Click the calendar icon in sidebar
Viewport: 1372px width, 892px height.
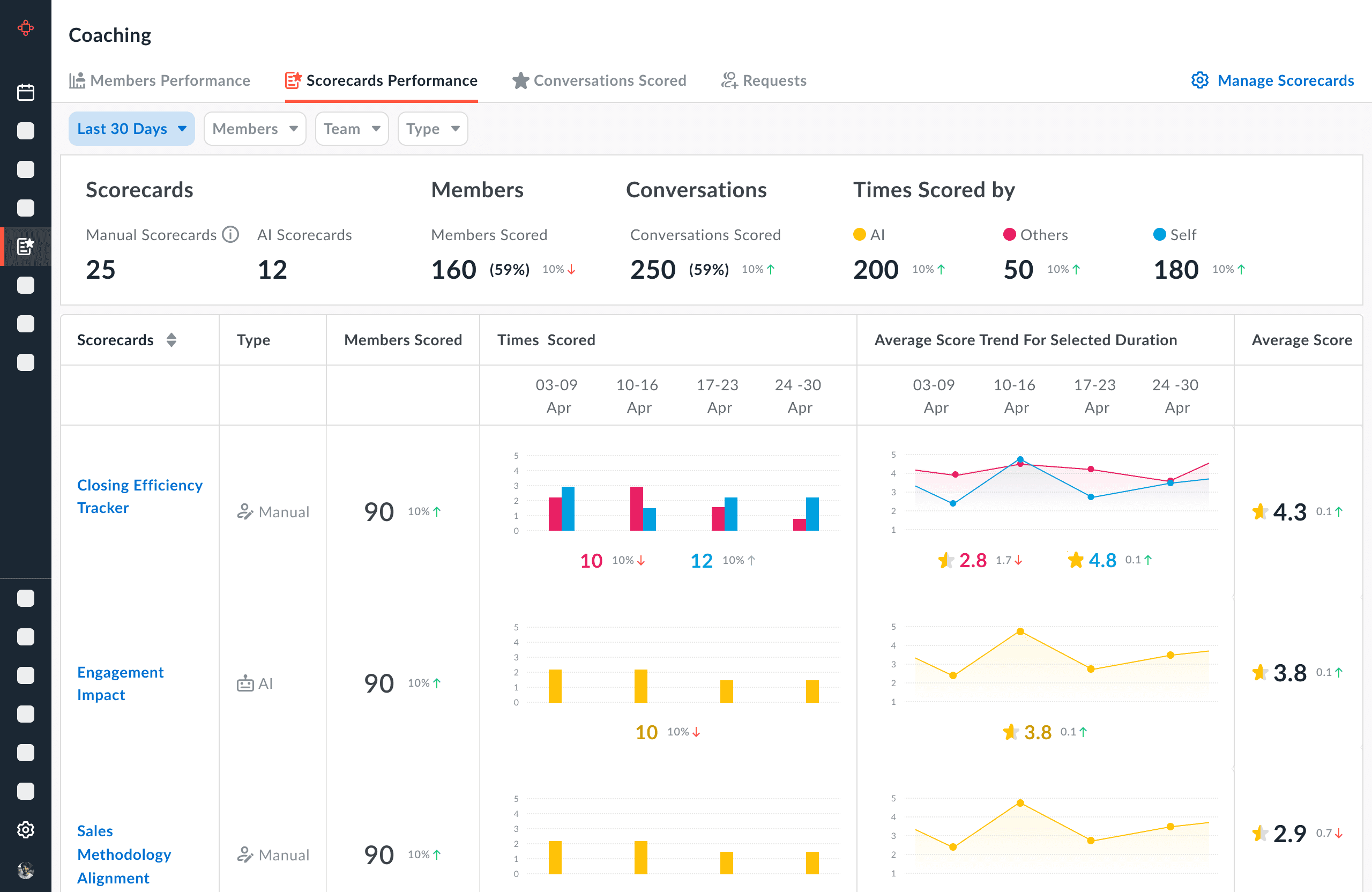[25, 92]
